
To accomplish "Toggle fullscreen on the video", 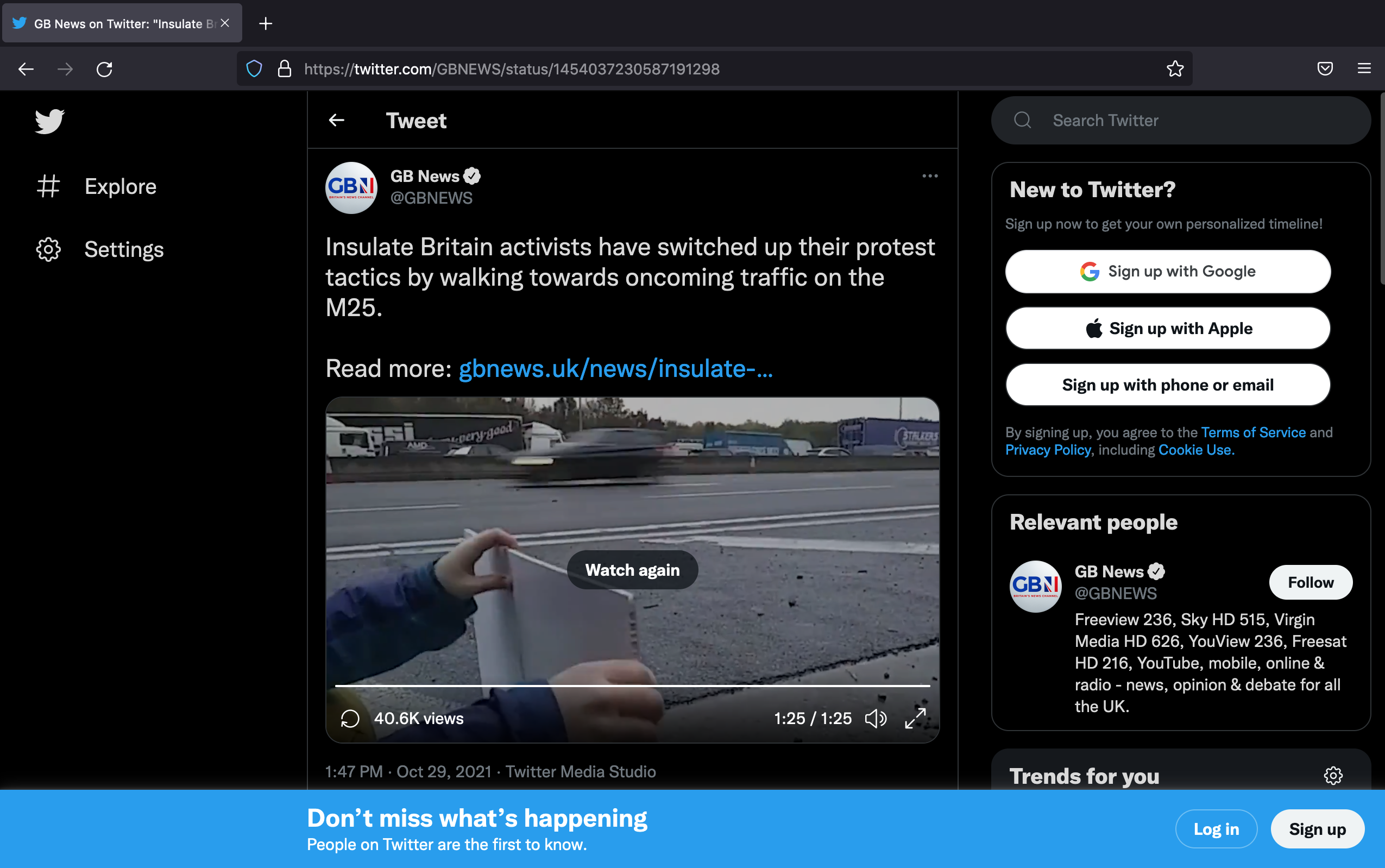I will pos(915,718).
